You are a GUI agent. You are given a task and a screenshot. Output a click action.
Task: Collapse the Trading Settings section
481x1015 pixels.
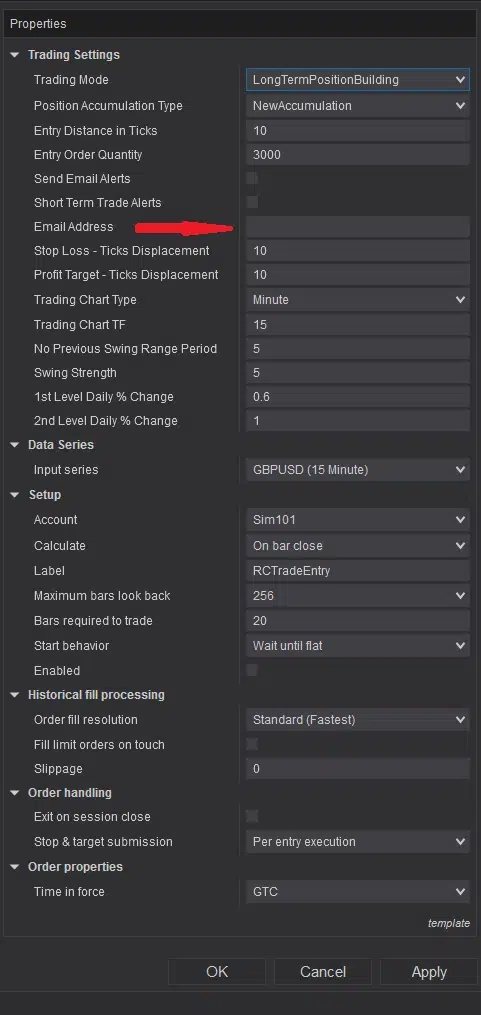15,55
